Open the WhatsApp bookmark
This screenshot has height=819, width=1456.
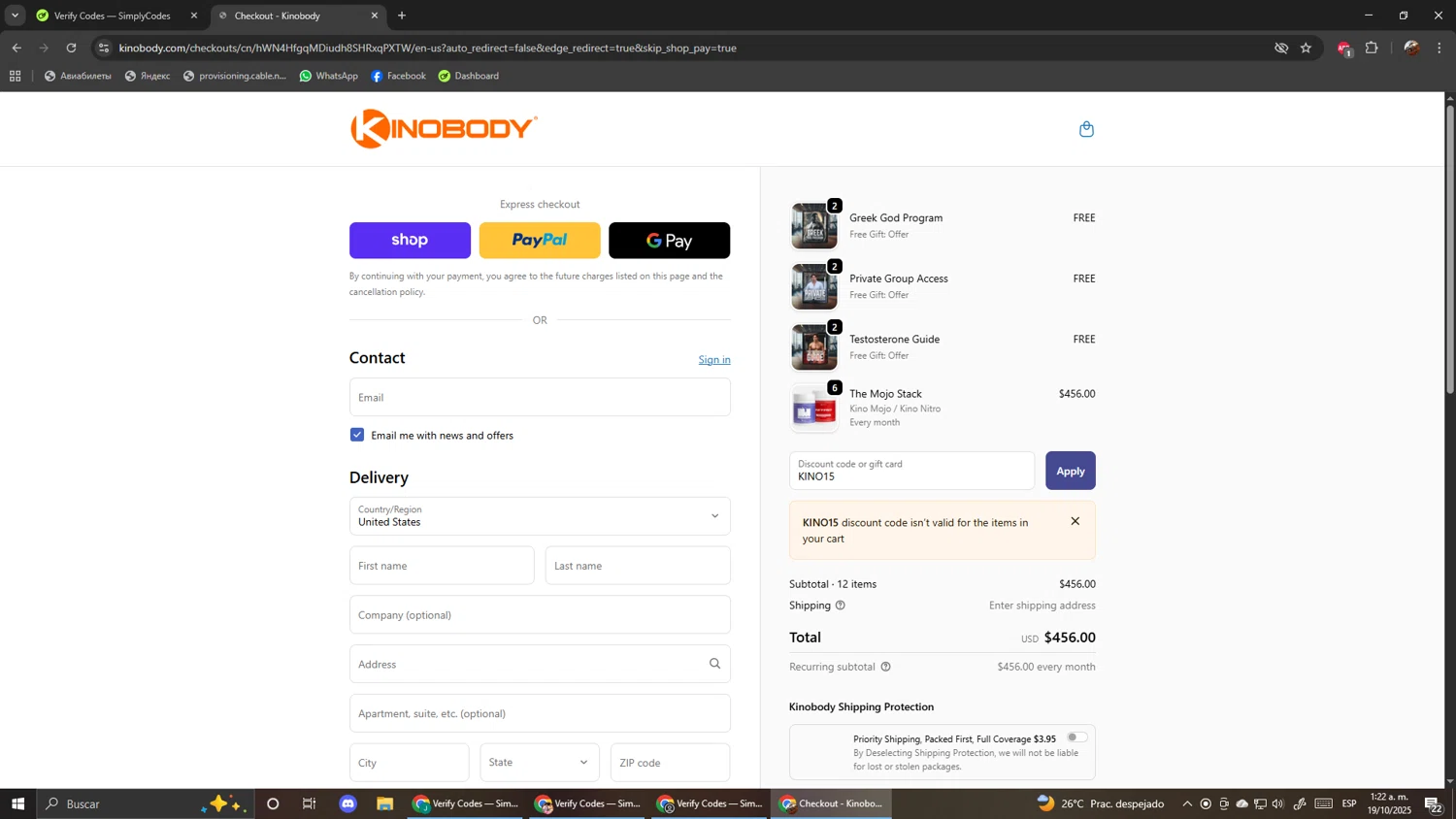(329, 76)
